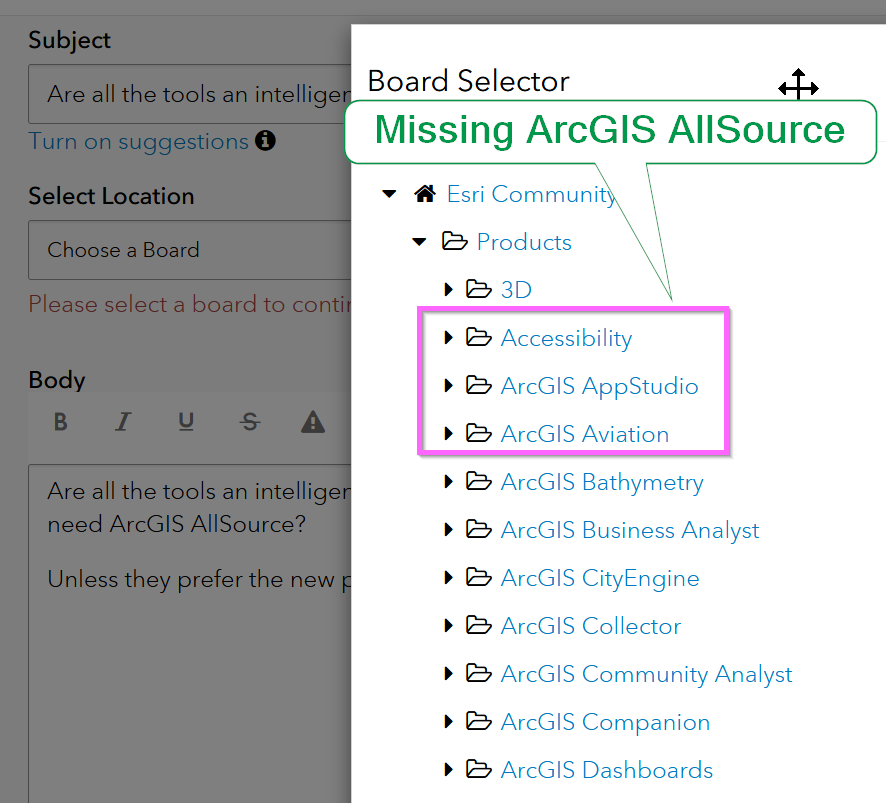886x803 pixels.
Task: Apply strikethrough formatting in the editor
Action: point(249,422)
